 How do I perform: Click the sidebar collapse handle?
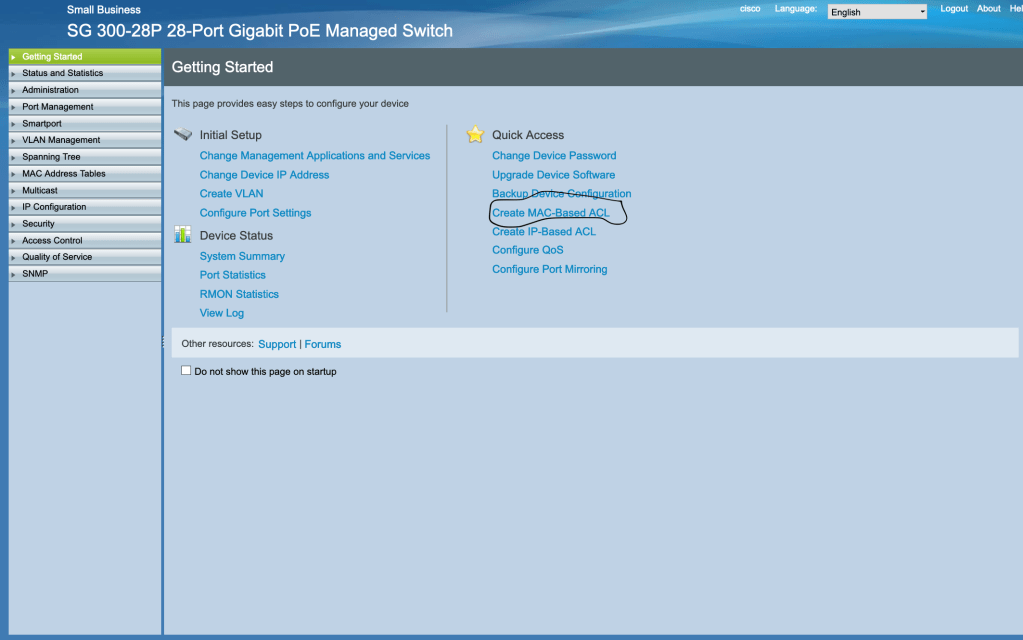163,343
